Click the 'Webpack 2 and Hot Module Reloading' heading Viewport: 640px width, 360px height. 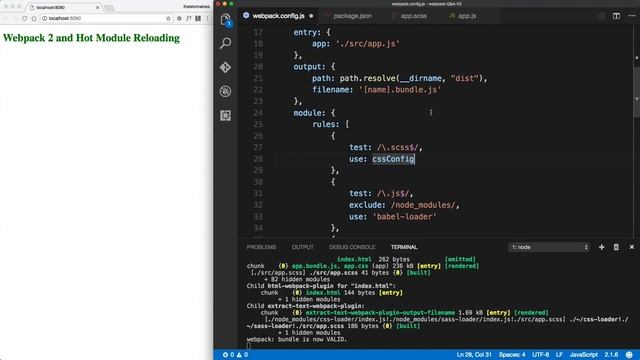(91, 38)
